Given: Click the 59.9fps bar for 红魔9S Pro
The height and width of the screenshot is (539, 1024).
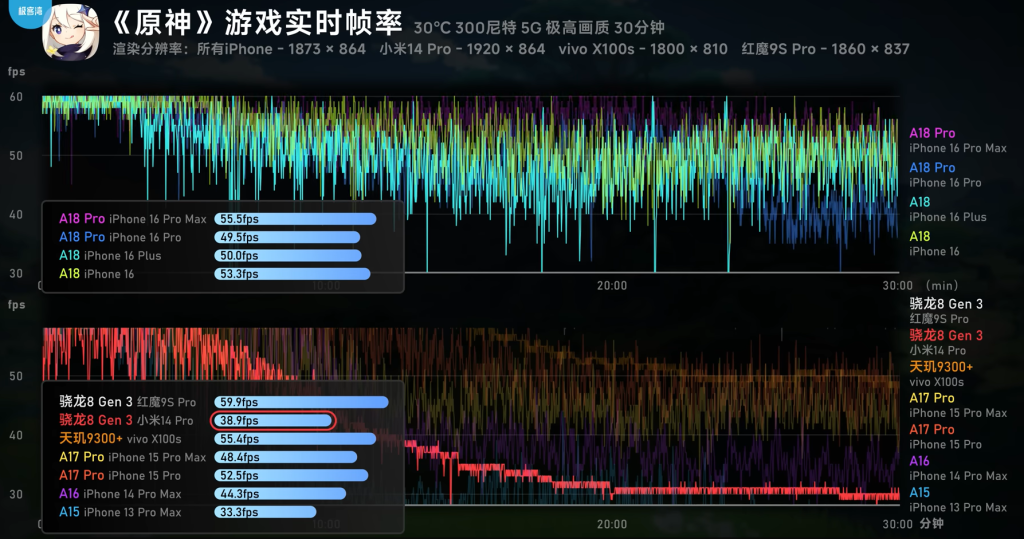Looking at the screenshot, I should (301, 402).
